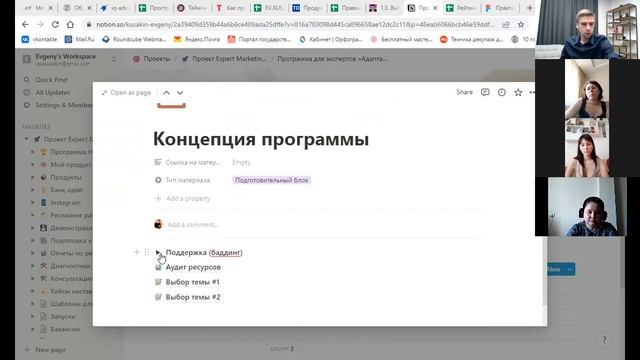The height and width of the screenshot is (360, 640).
Task: Click the Share button in the page popup
Action: [464, 92]
